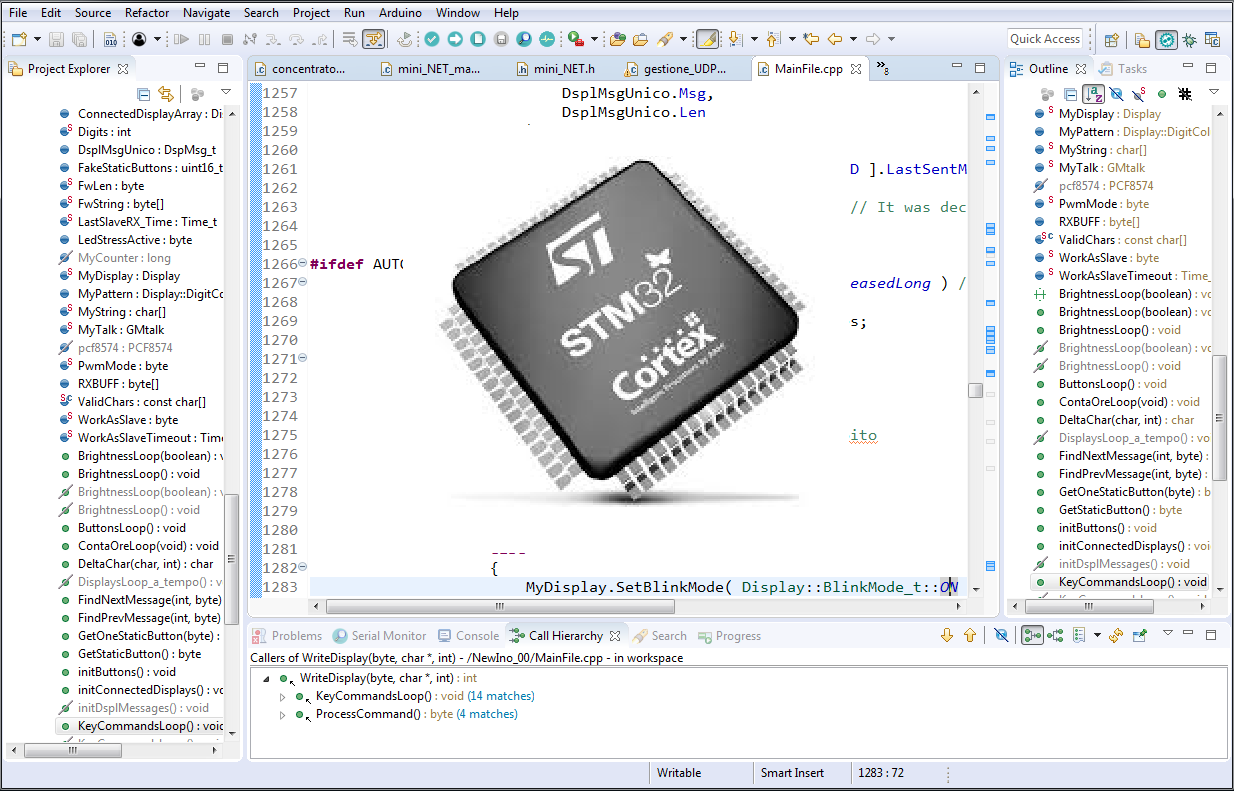Click the Back navigation yellow arrow

point(834,39)
